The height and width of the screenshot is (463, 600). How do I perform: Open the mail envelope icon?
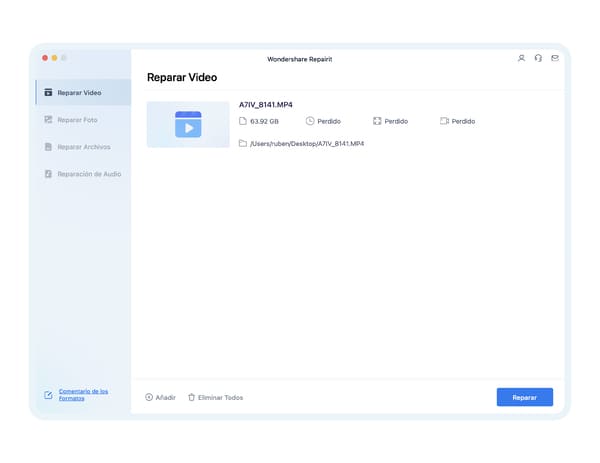[x=555, y=58]
